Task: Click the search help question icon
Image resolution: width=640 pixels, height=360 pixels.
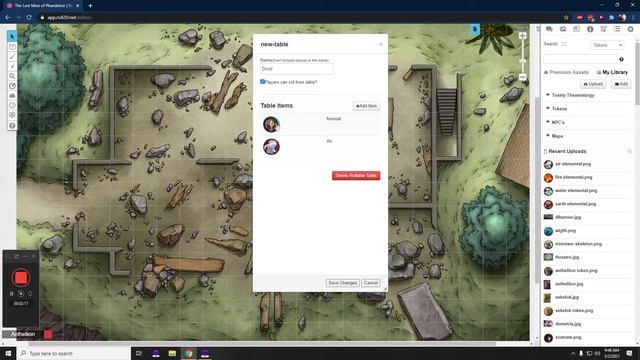Action: pyautogui.click(x=621, y=59)
